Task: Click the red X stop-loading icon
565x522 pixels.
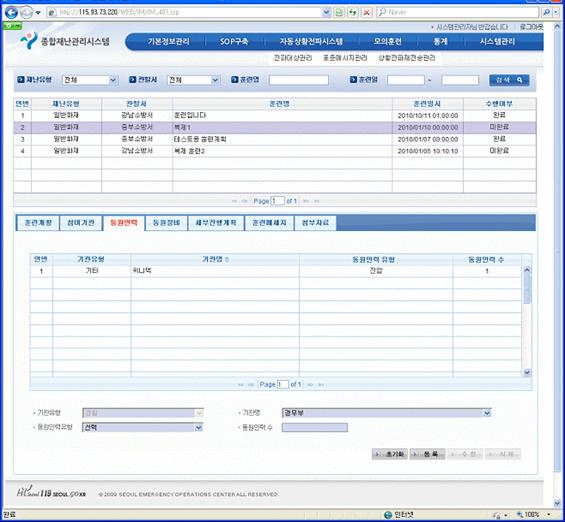Action: click(x=366, y=13)
